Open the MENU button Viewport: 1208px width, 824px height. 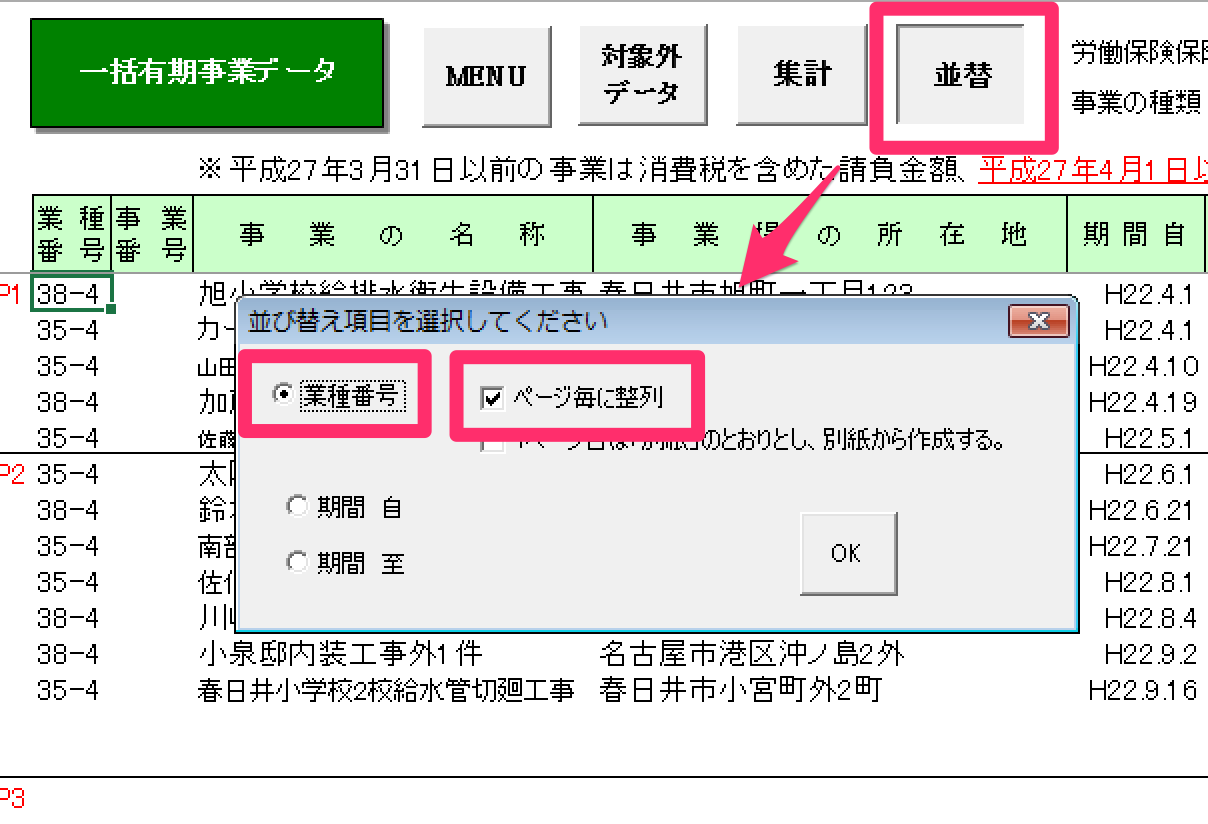[486, 75]
